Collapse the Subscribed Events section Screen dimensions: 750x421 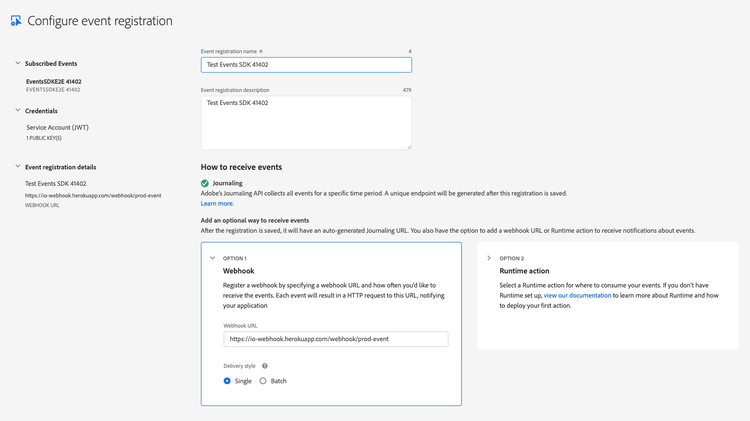point(17,63)
